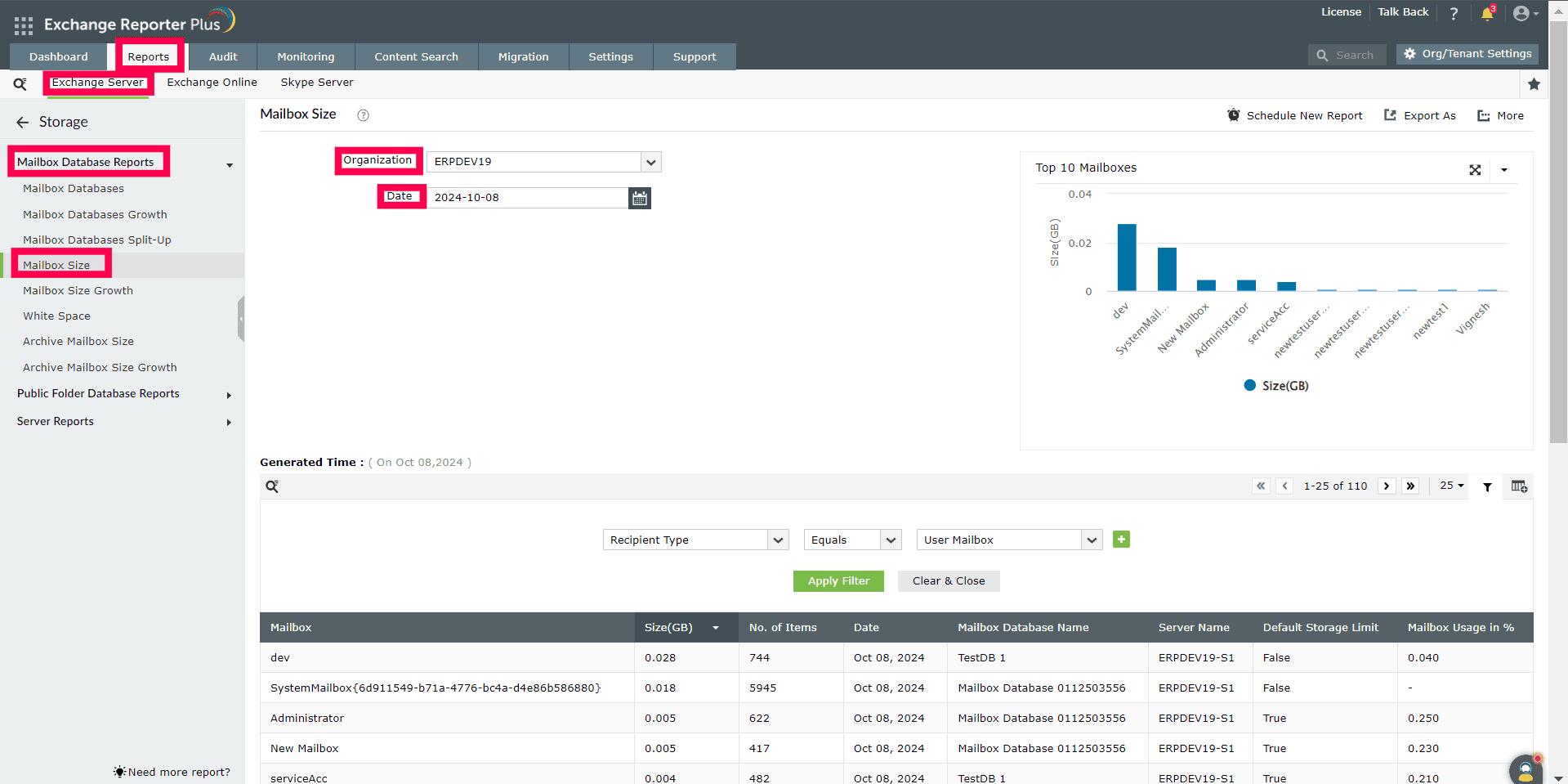This screenshot has width=1568, height=784.
Task: Go to the previous page of results
Action: tap(1285, 486)
